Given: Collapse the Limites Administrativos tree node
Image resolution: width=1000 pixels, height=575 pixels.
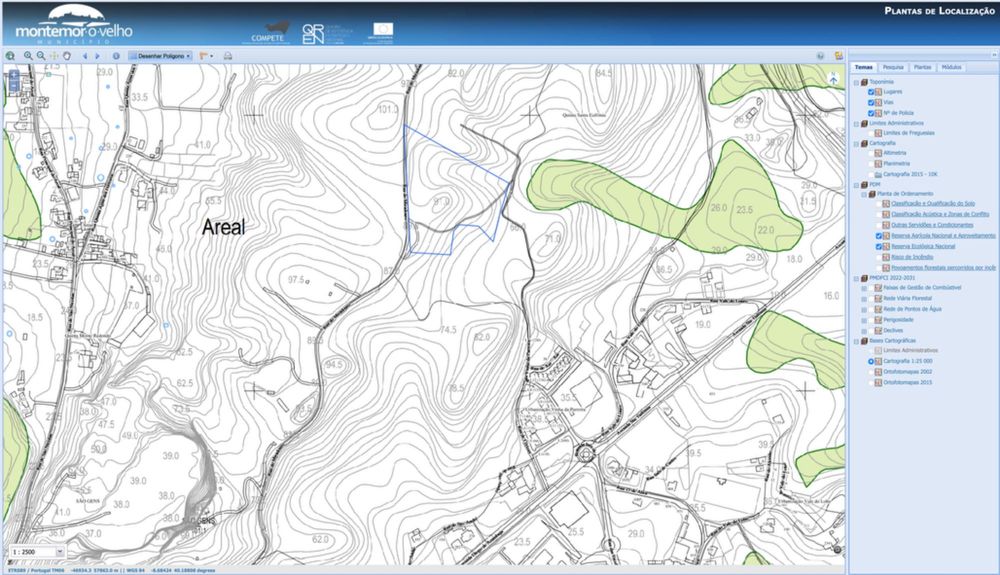Looking at the screenshot, I should coord(856,124).
